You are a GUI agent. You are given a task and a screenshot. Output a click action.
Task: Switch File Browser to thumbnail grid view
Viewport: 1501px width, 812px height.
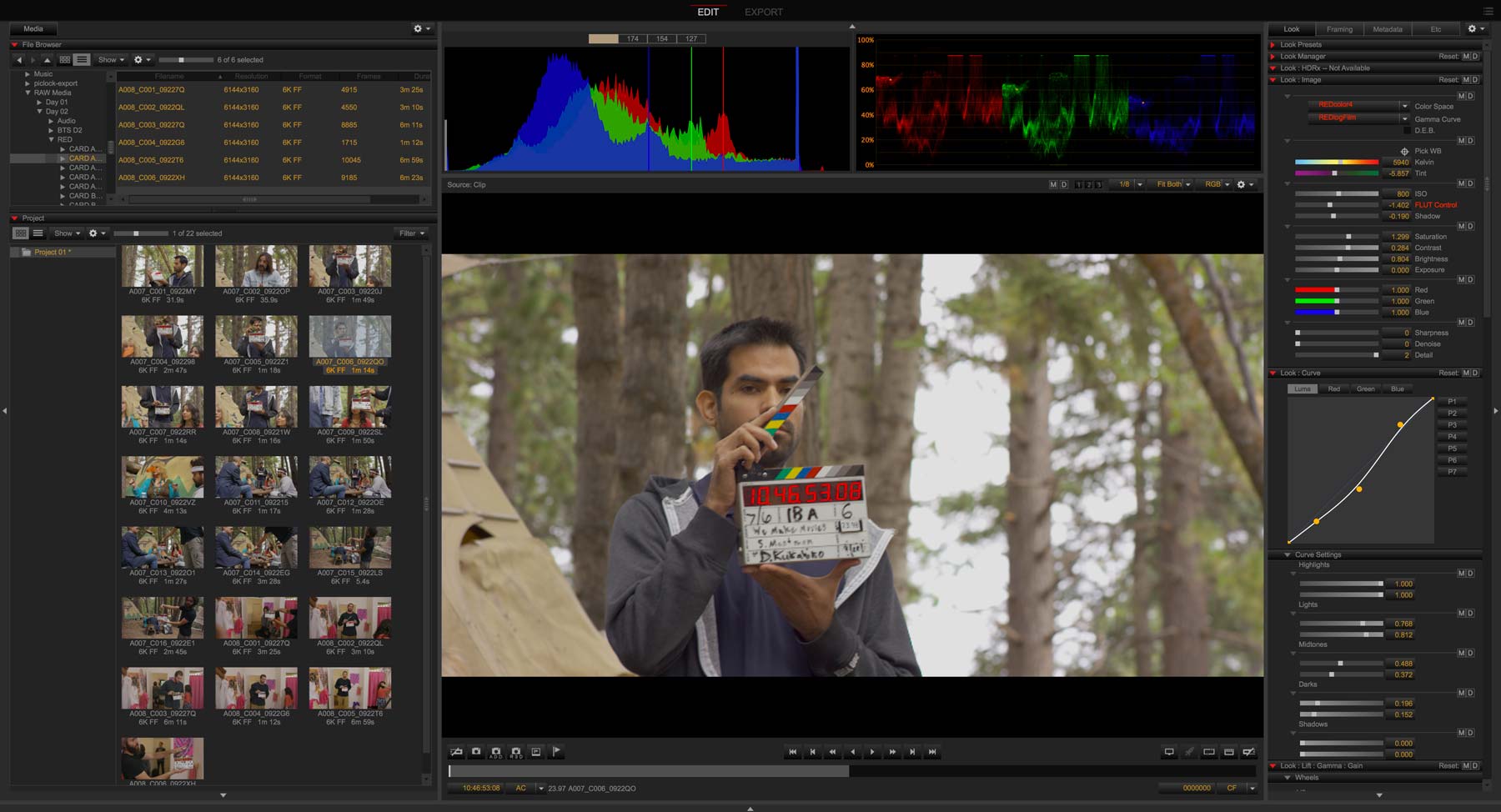coord(64,60)
